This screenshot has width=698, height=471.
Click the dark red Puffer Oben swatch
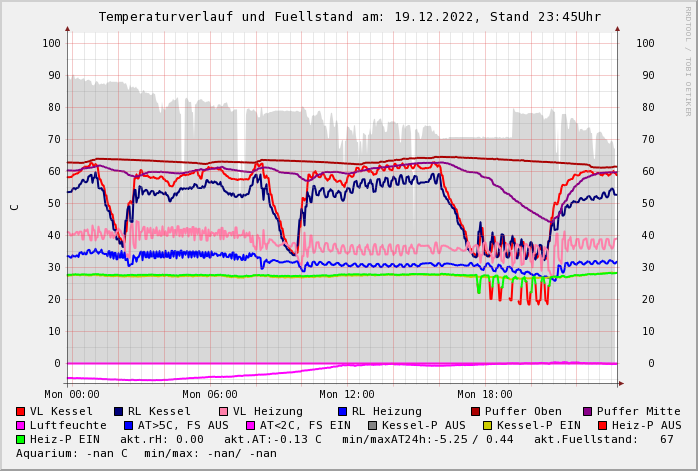[x=476, y=412]
